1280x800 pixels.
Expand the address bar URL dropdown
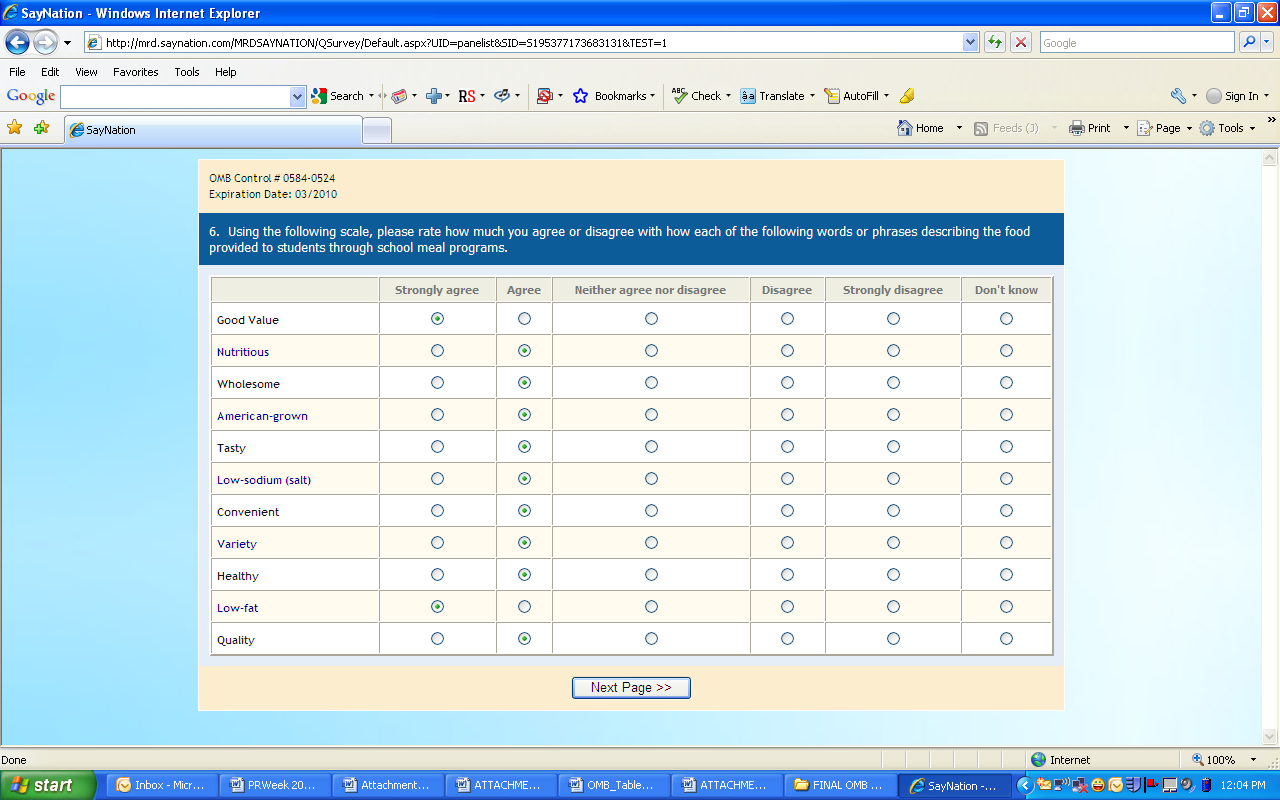tap(970, 42)
